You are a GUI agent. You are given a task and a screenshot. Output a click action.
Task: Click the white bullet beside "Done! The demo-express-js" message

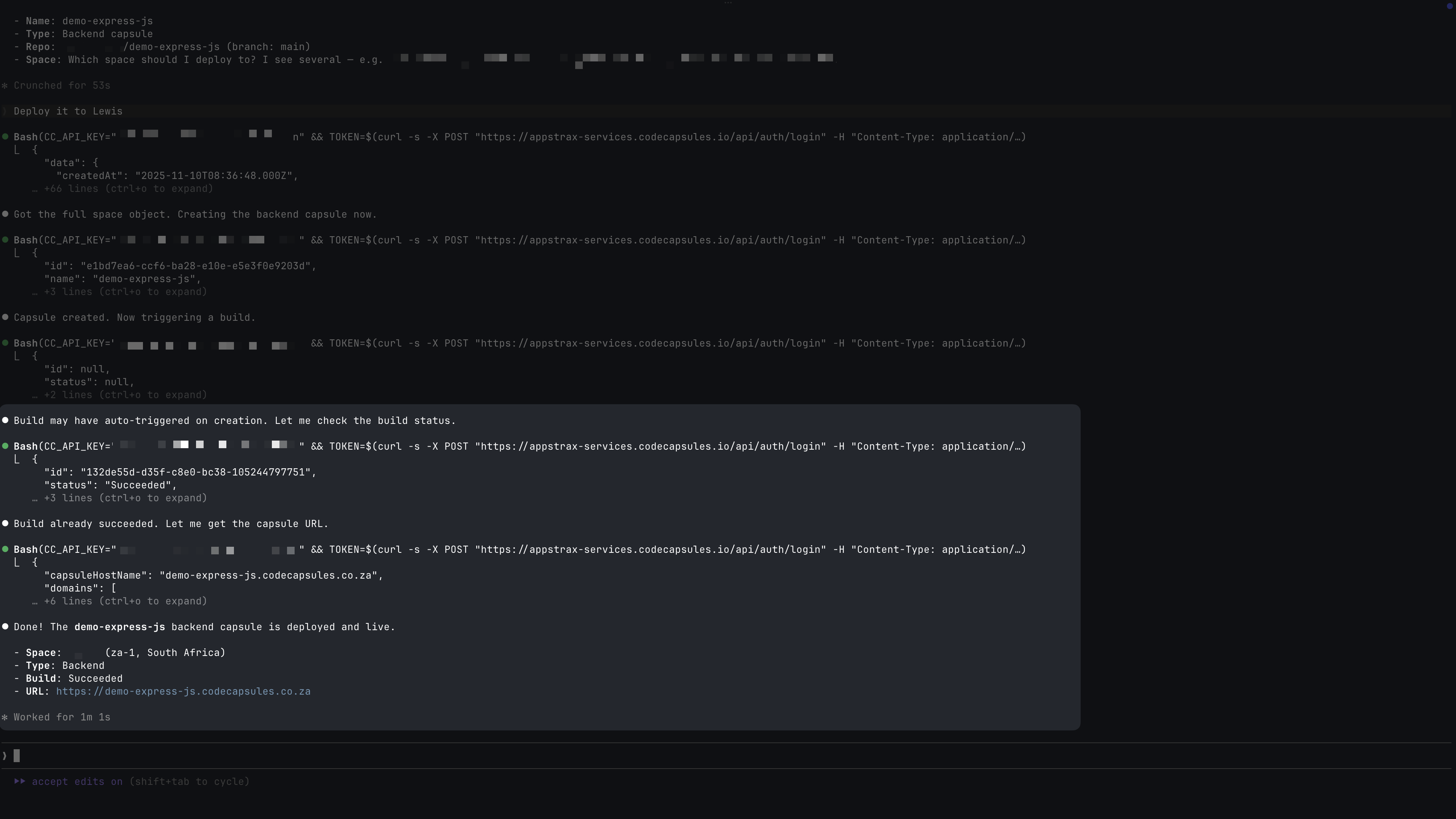click(x=6, y=627)
